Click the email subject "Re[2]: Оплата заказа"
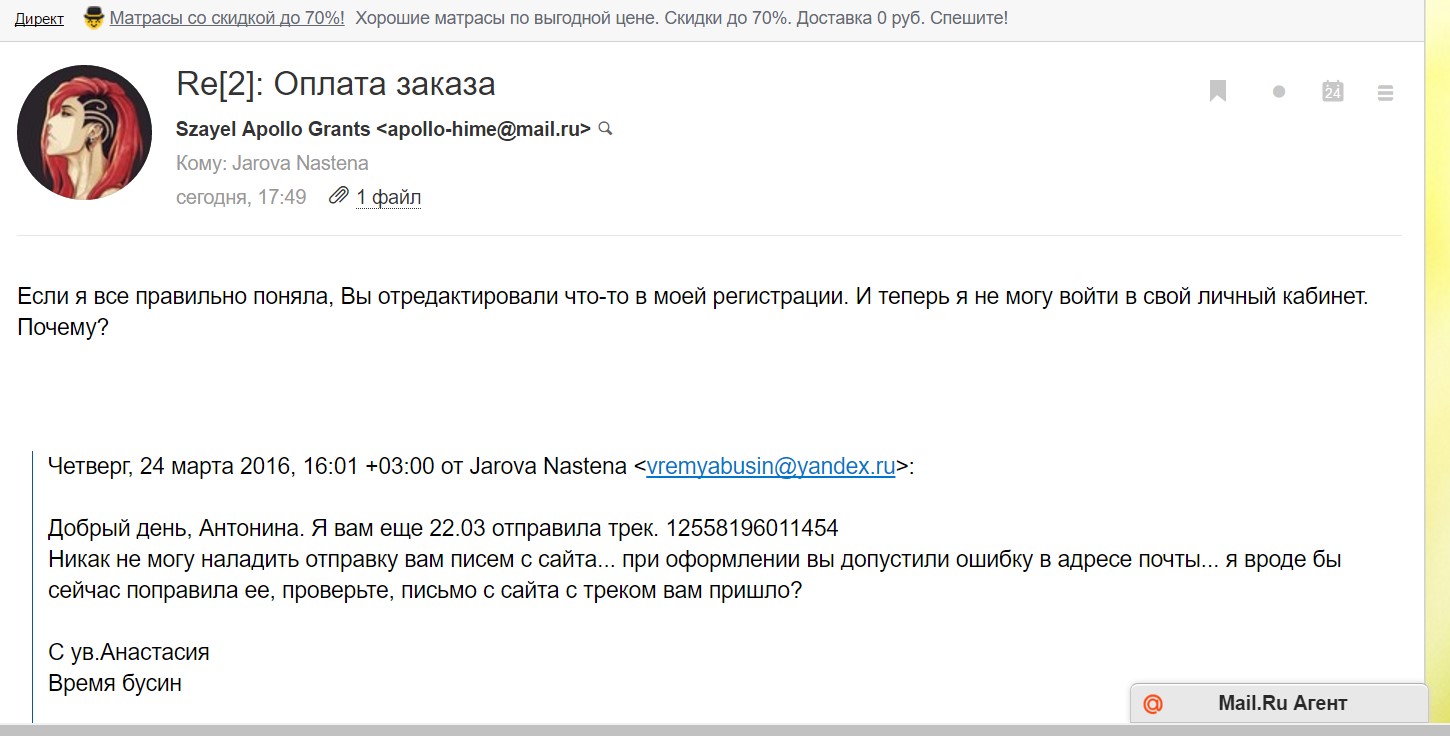The image size is (1450, 736). pyautogui.click(x=335, y=83)
